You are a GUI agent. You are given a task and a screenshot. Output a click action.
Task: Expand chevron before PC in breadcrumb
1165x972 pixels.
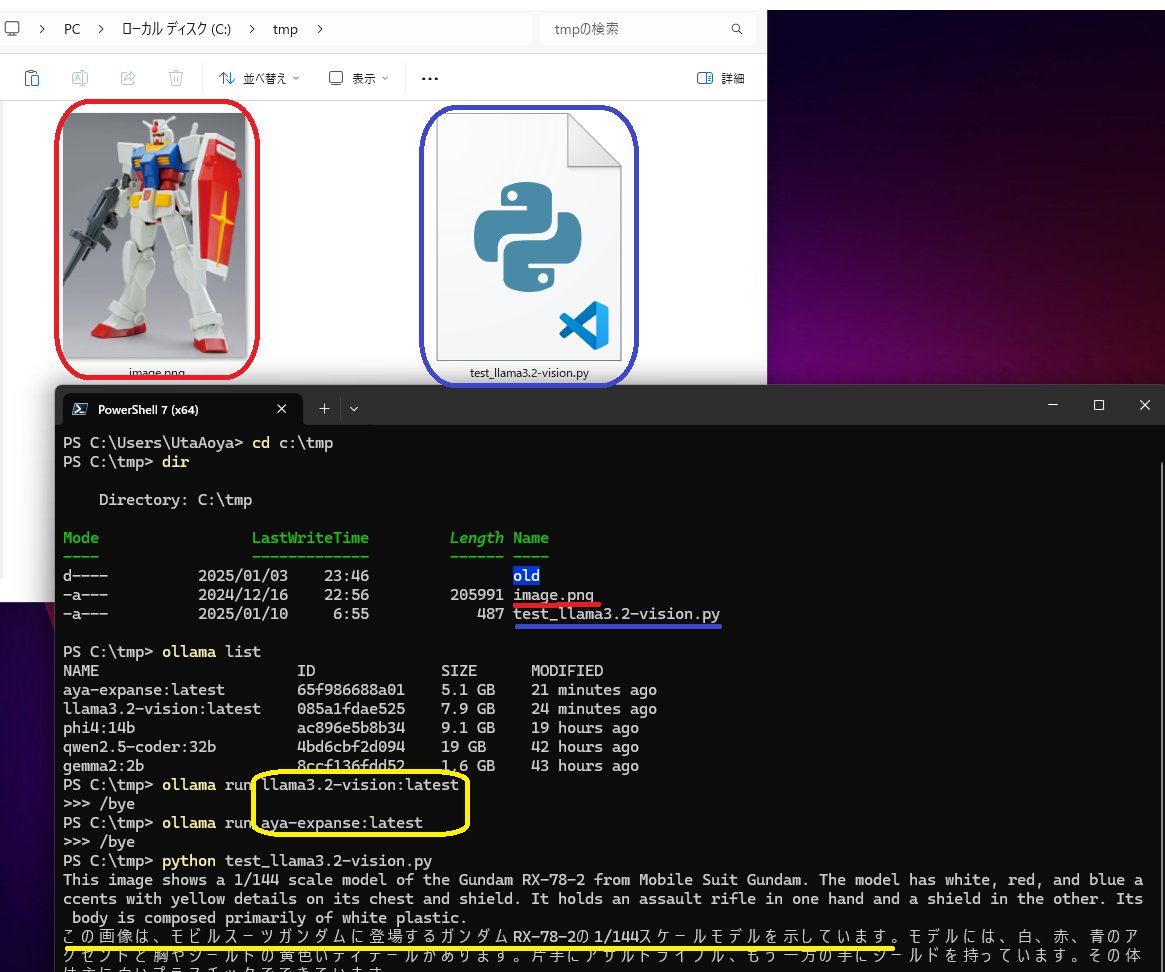pos(42,29)
